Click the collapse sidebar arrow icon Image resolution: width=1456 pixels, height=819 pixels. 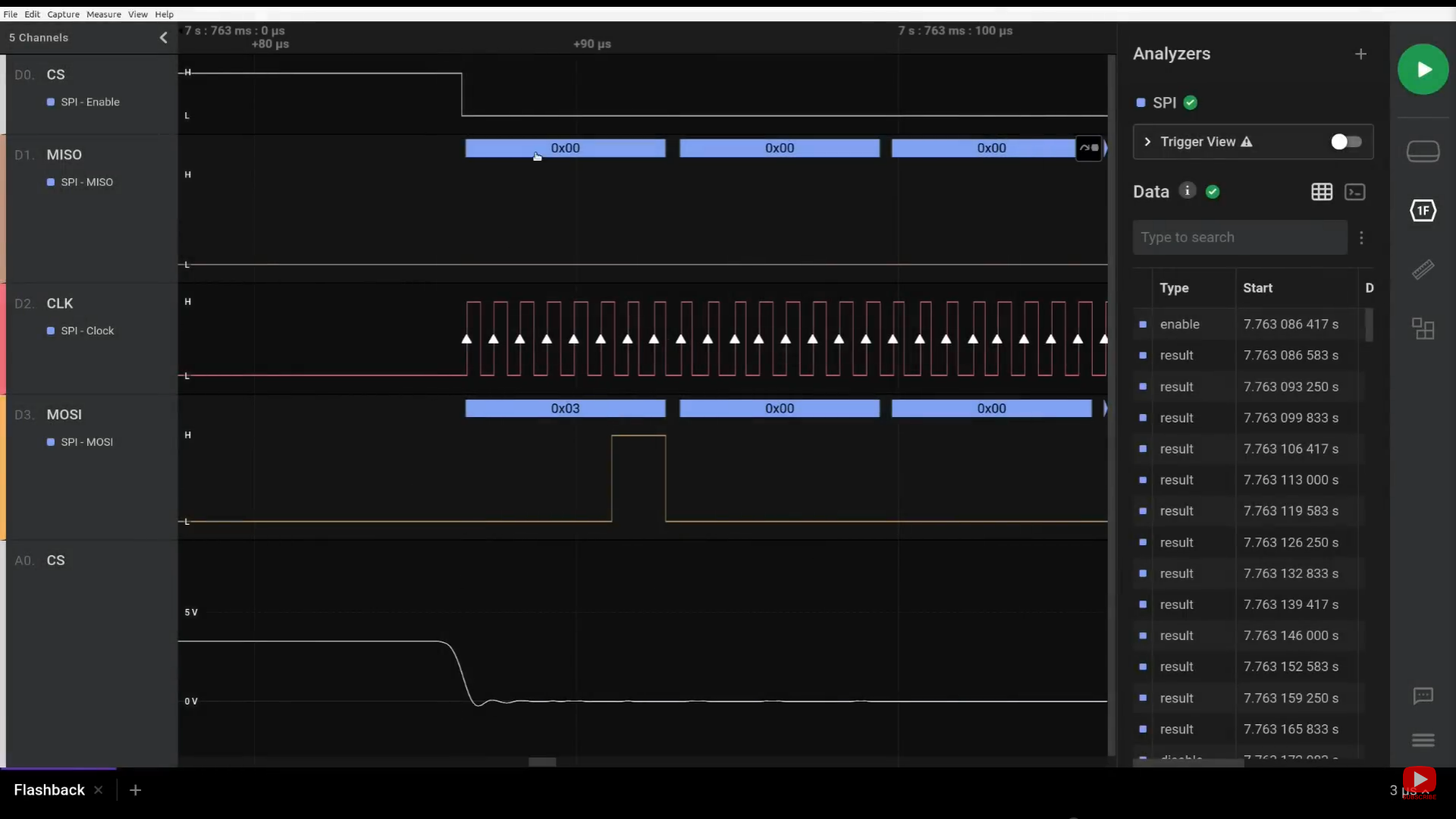pyautogui.click(x=162, y=37)
